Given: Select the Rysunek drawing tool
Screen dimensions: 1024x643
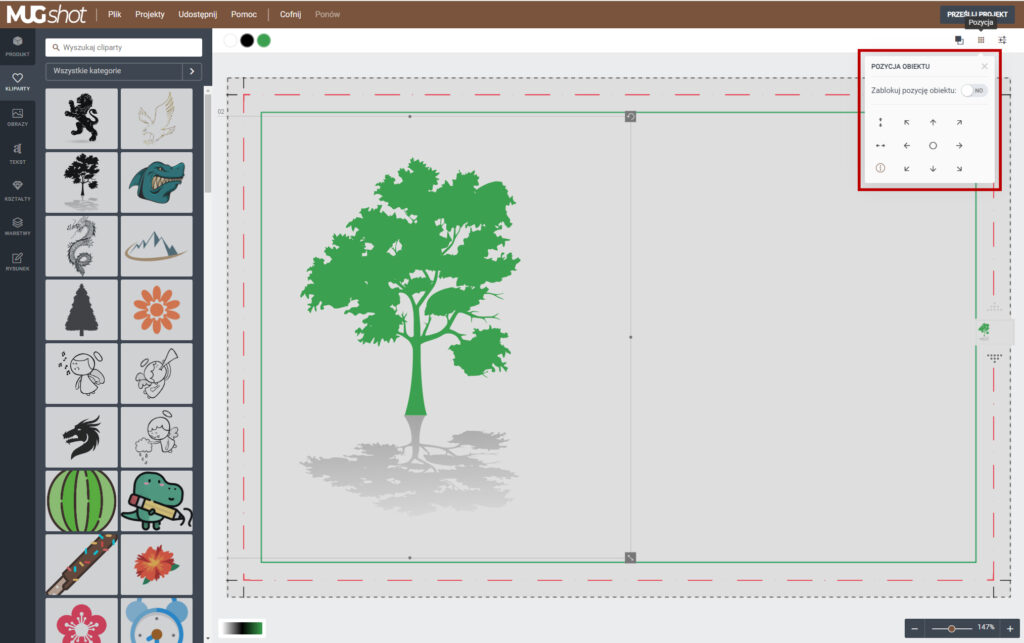Looking at the screenshot, I should [x=17, y=262].
